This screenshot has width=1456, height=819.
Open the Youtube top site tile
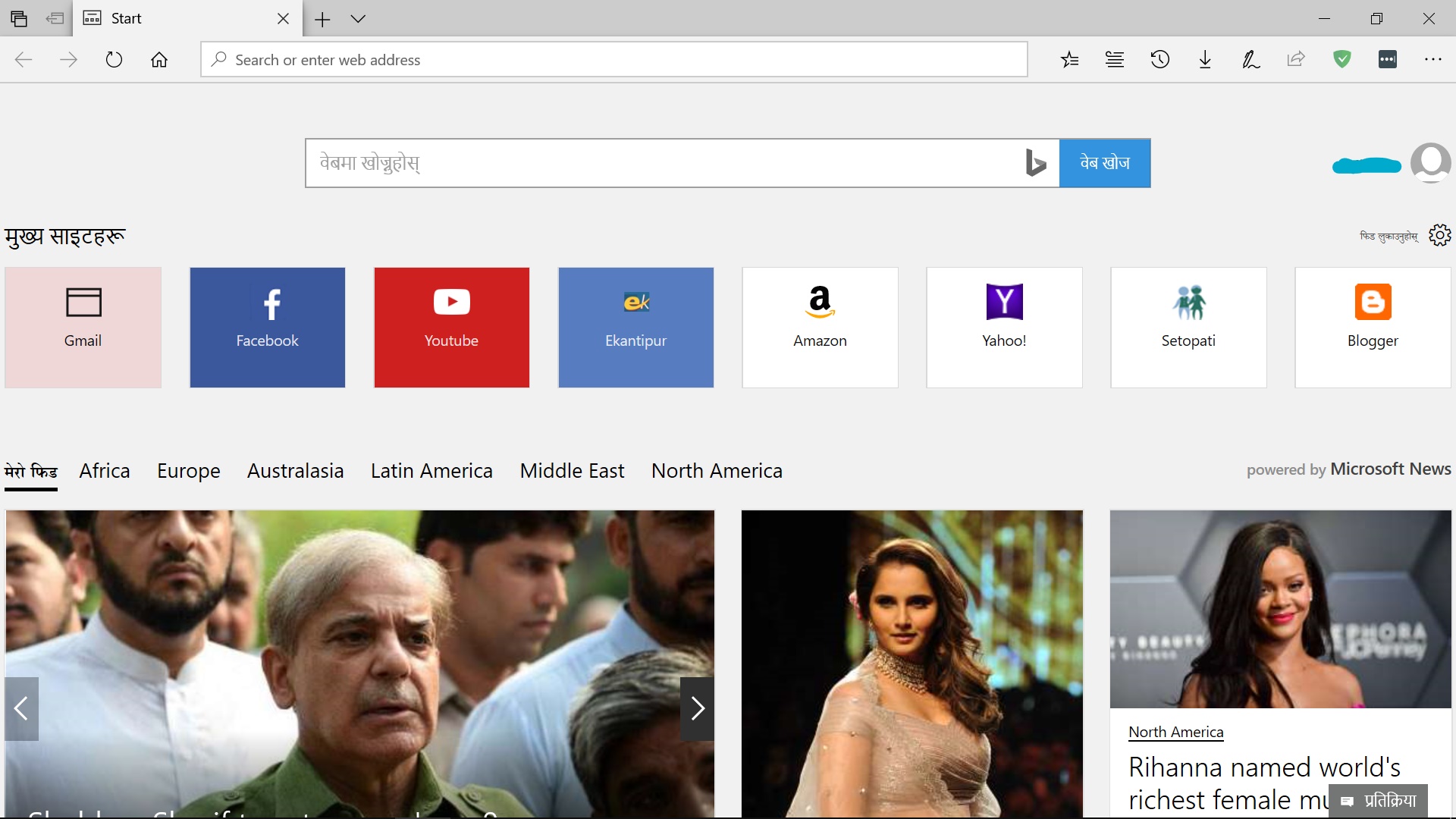[x=452, y=328]
